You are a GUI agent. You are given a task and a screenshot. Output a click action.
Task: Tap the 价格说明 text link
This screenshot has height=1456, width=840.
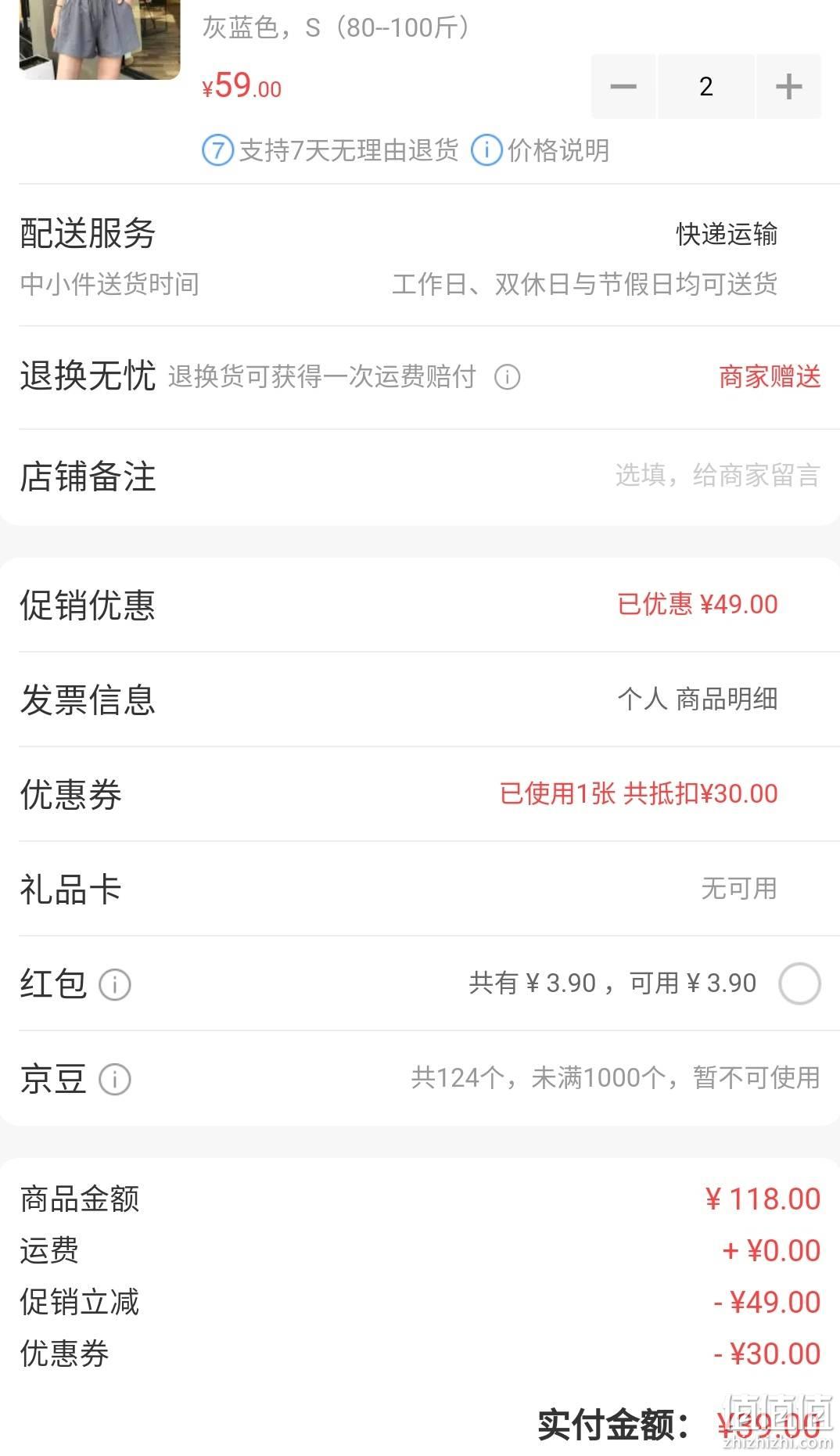pos(558,150)
